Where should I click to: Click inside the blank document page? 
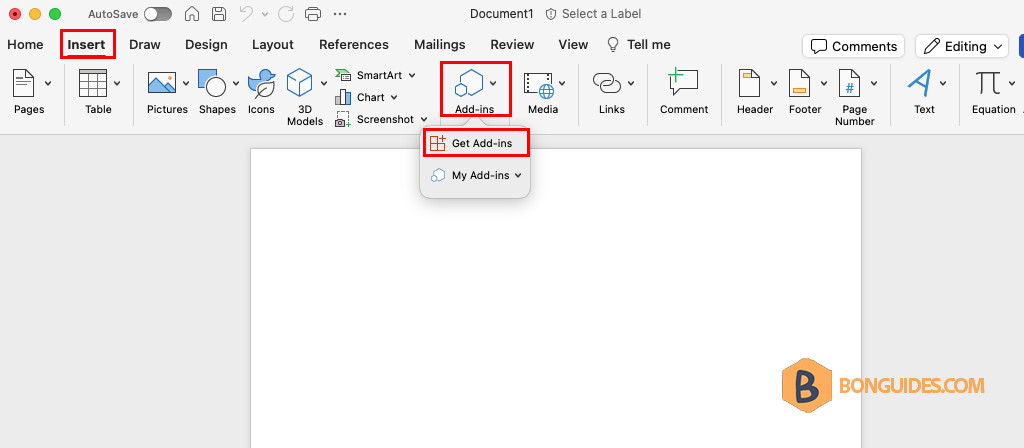point(556,298)
